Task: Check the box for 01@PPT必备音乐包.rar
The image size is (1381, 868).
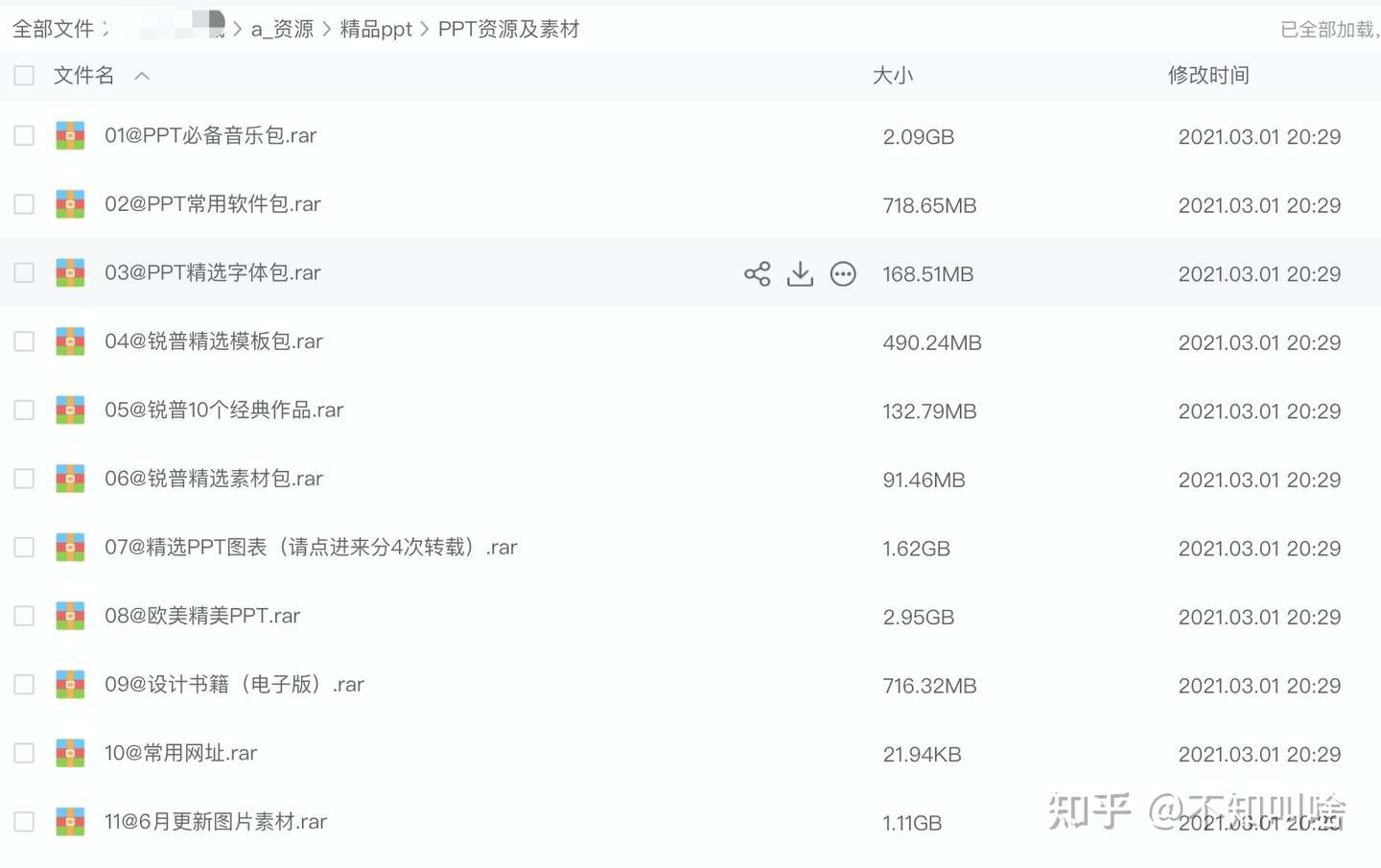Action: click(24, 135)
